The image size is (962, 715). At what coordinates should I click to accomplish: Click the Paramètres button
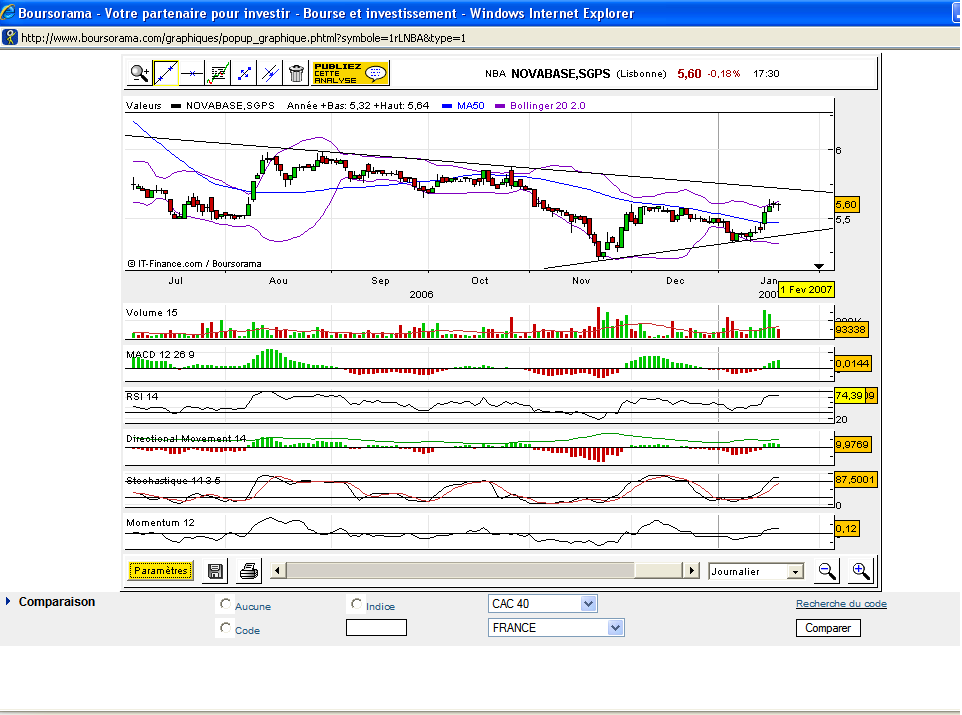pyautogui.click(x=160, y=571)
